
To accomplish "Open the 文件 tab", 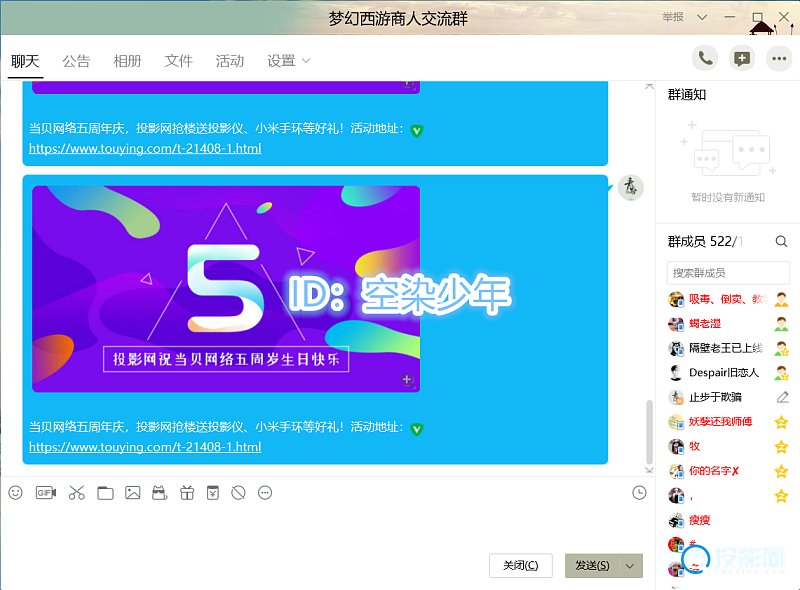I will pyautogui.click(x=178, y=61).
